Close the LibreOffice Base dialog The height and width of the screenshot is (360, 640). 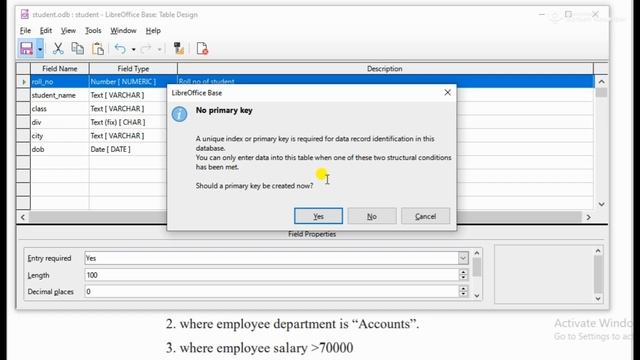tap(447, 93)
